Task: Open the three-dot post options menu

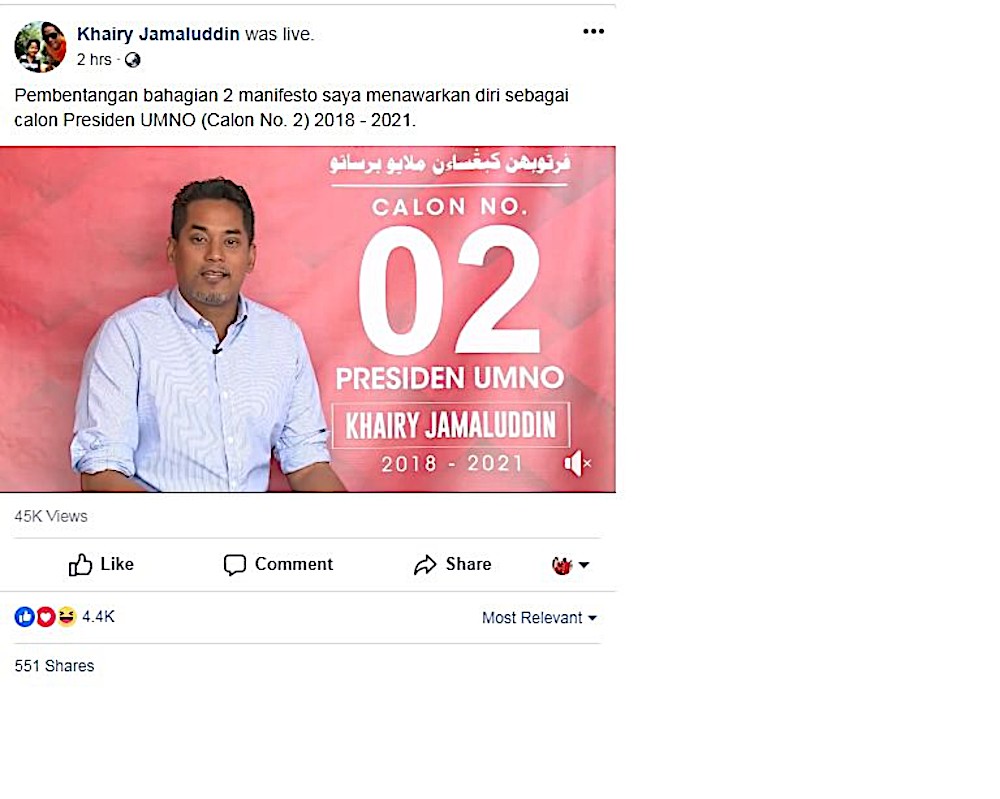Action: click(593, 31)
